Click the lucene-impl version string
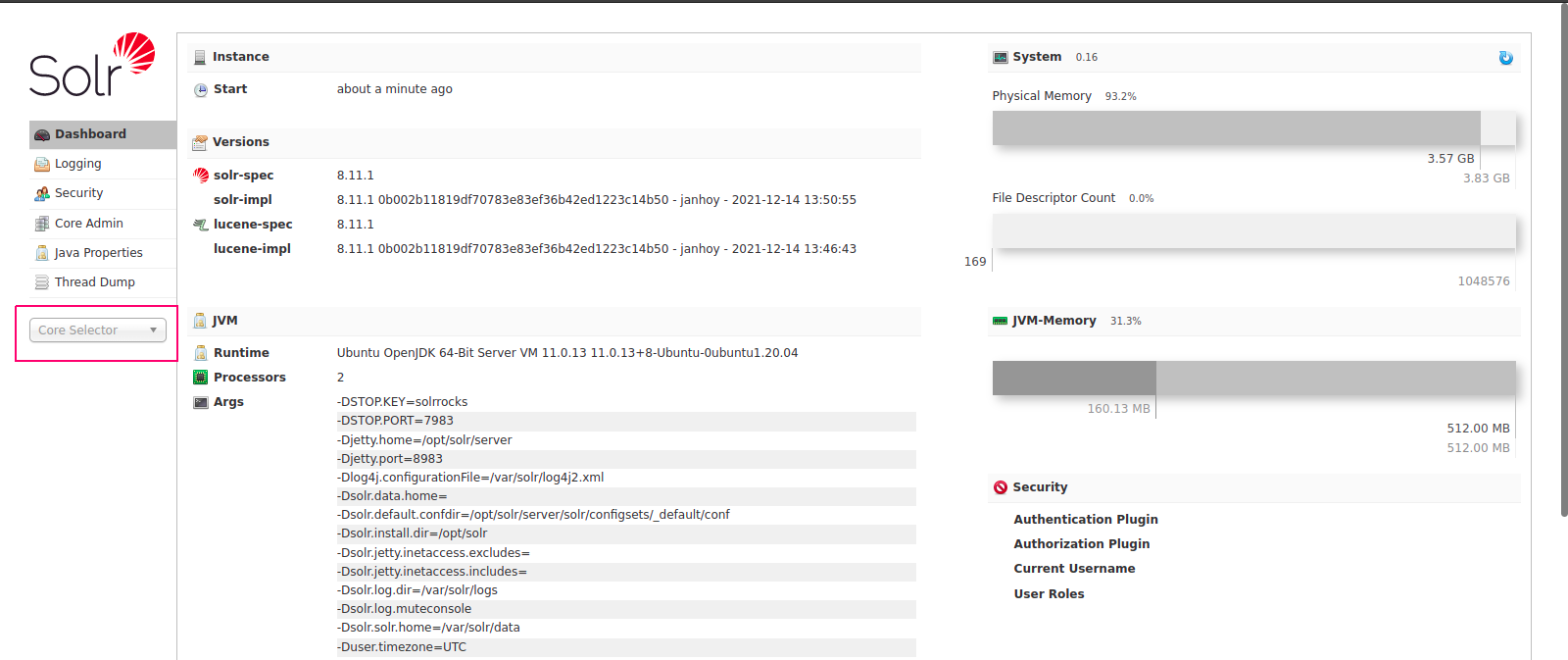This screenshot has width=1568, height=660. tap(597, 249)
